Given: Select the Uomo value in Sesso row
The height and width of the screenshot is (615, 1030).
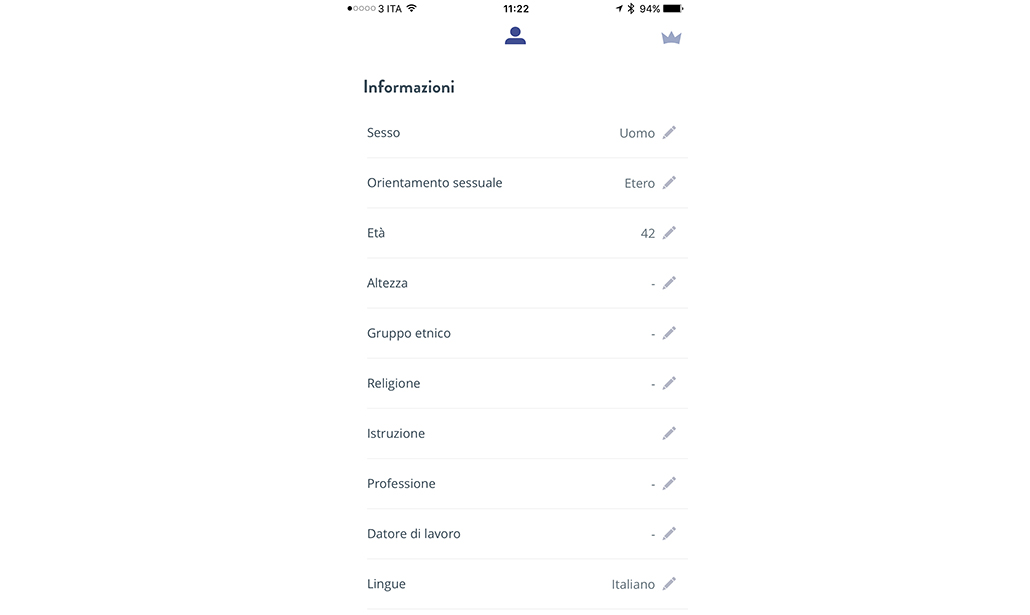Looking at the screenshot, I should (637, 133).
